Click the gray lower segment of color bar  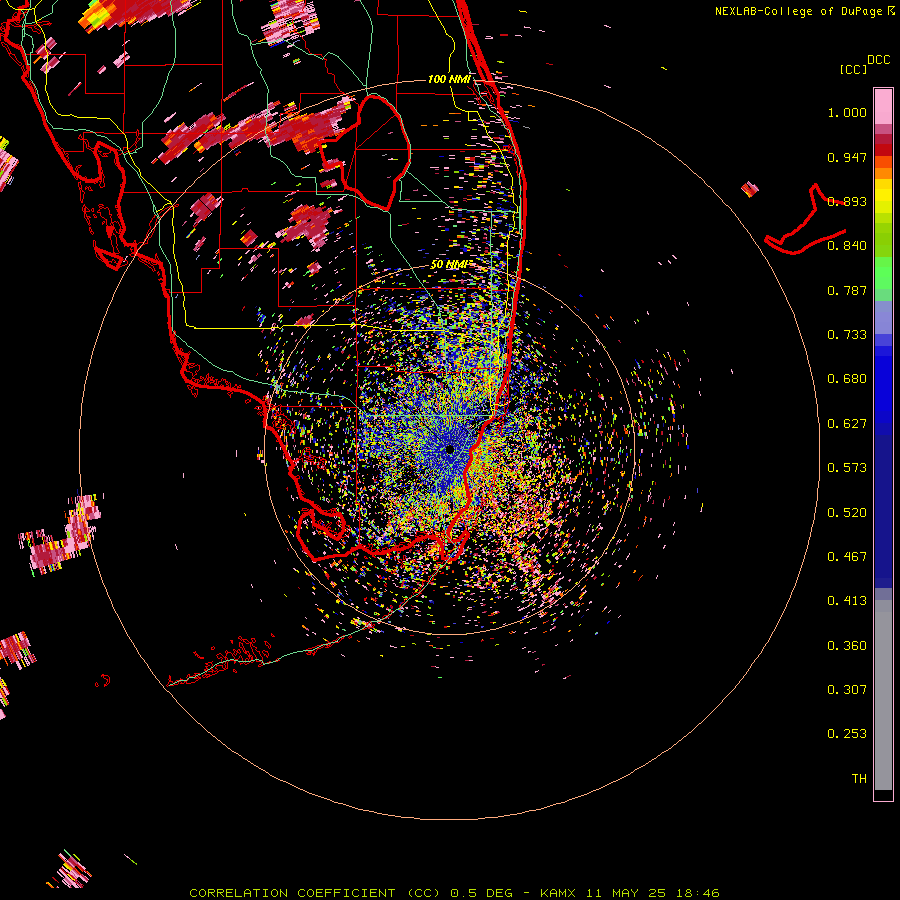coord(883,695)
